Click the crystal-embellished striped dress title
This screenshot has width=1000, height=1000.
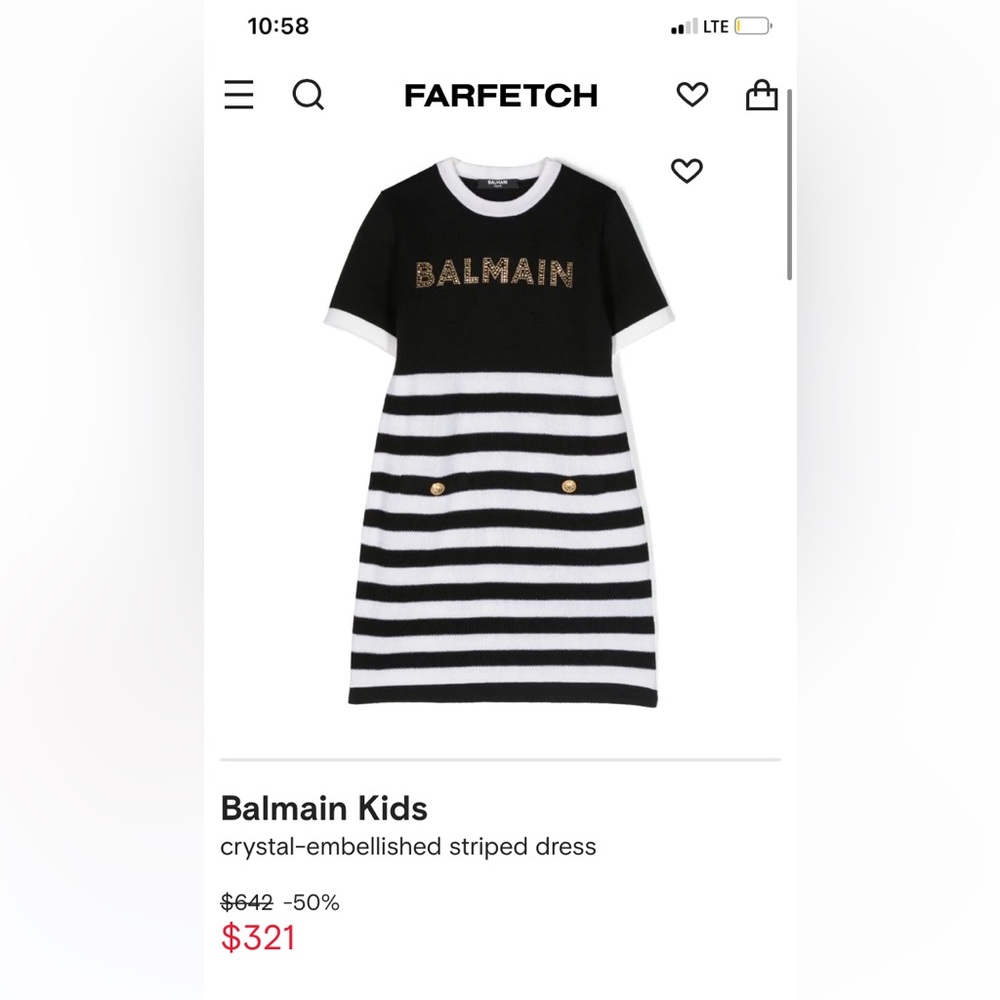pos(408,846)
